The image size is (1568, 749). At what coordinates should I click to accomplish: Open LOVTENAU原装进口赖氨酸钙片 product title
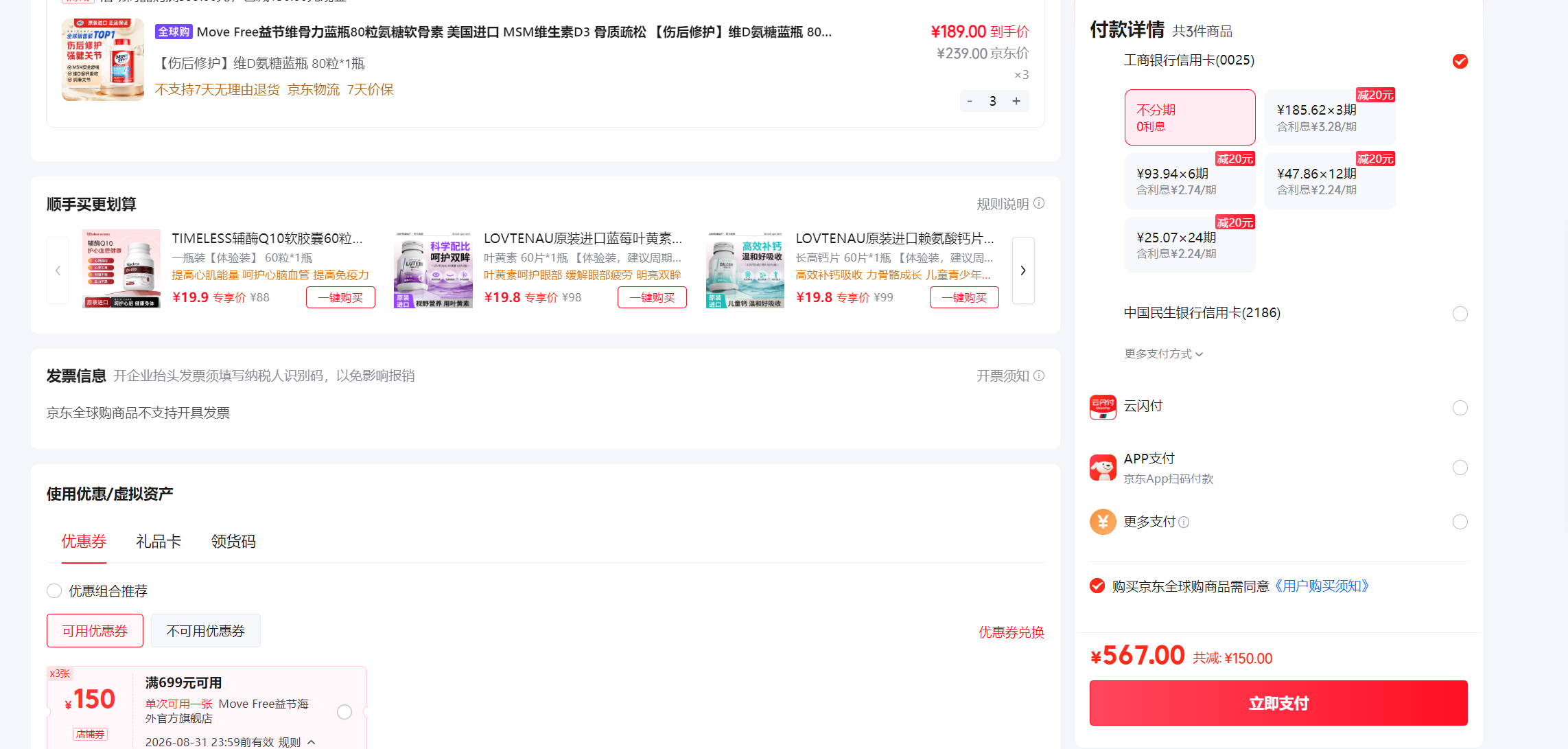click(x=895, y=238)
